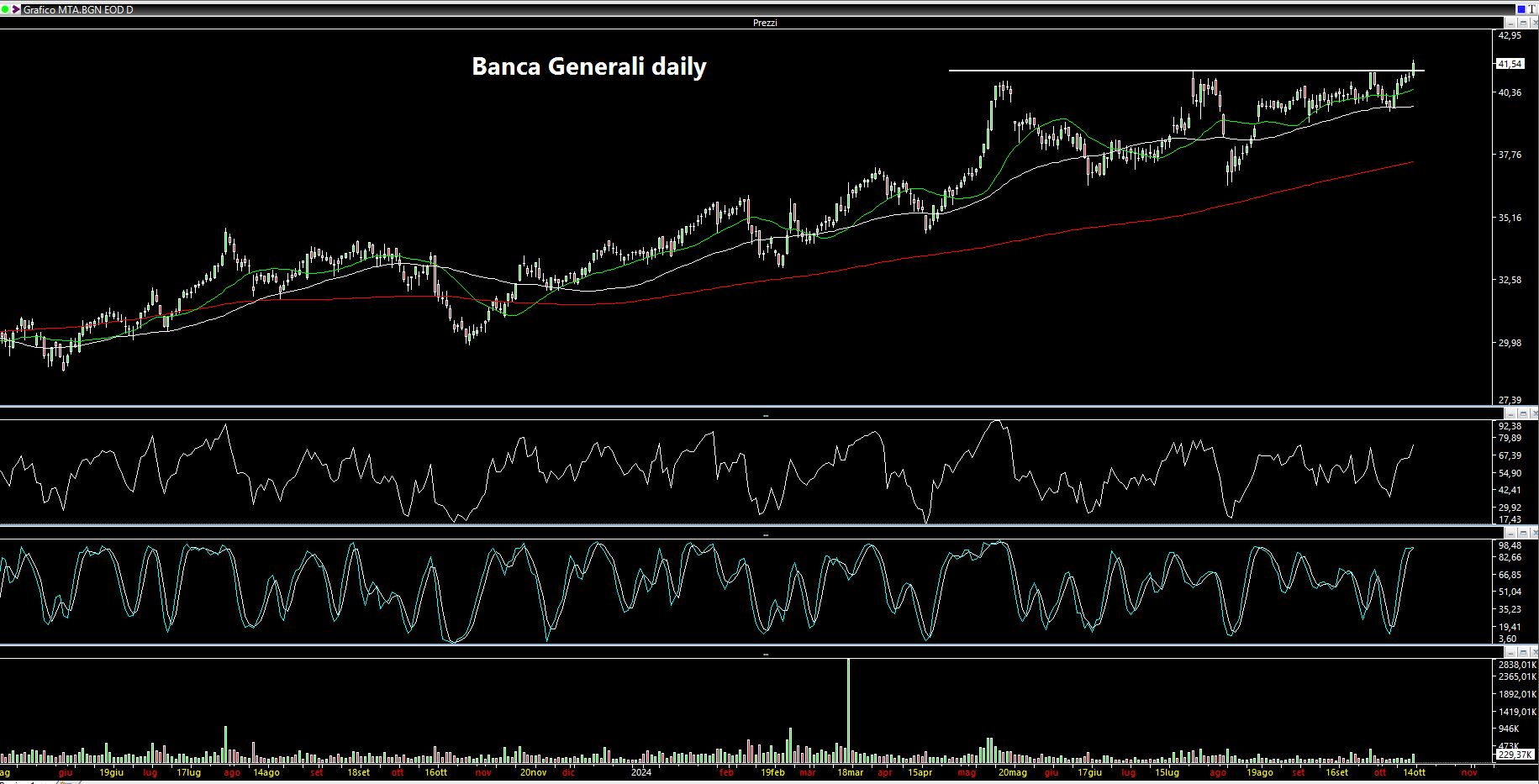Click the 42,95 price scale value
Screen dimensions: 1539x784
(1510, 35)
